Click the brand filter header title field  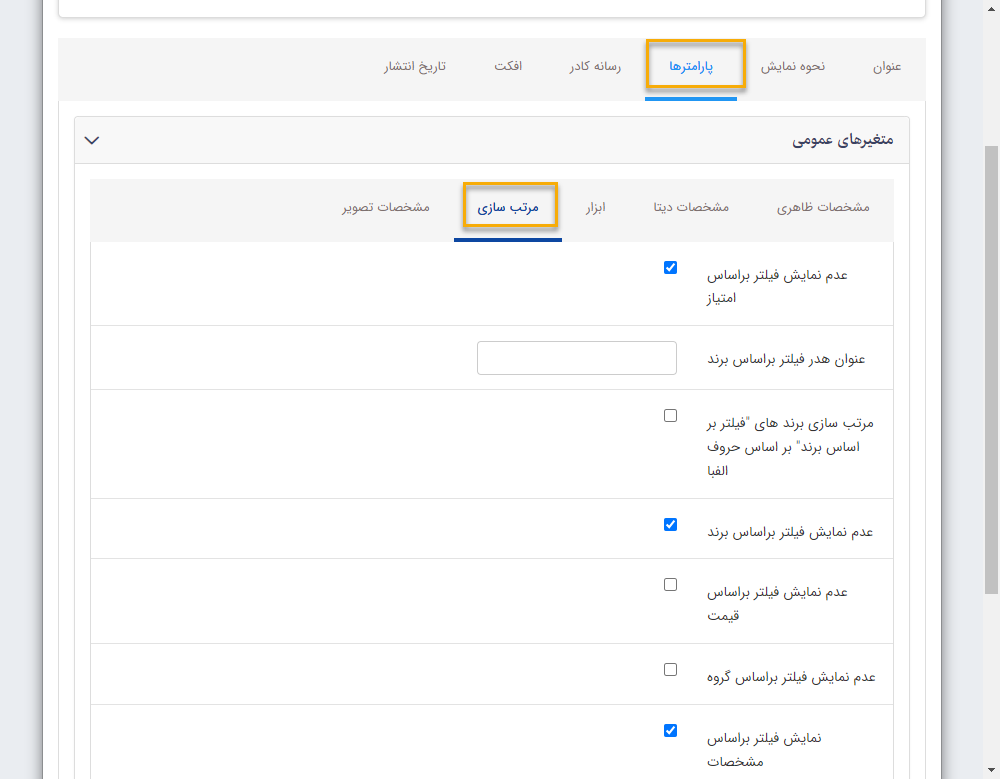577,357
